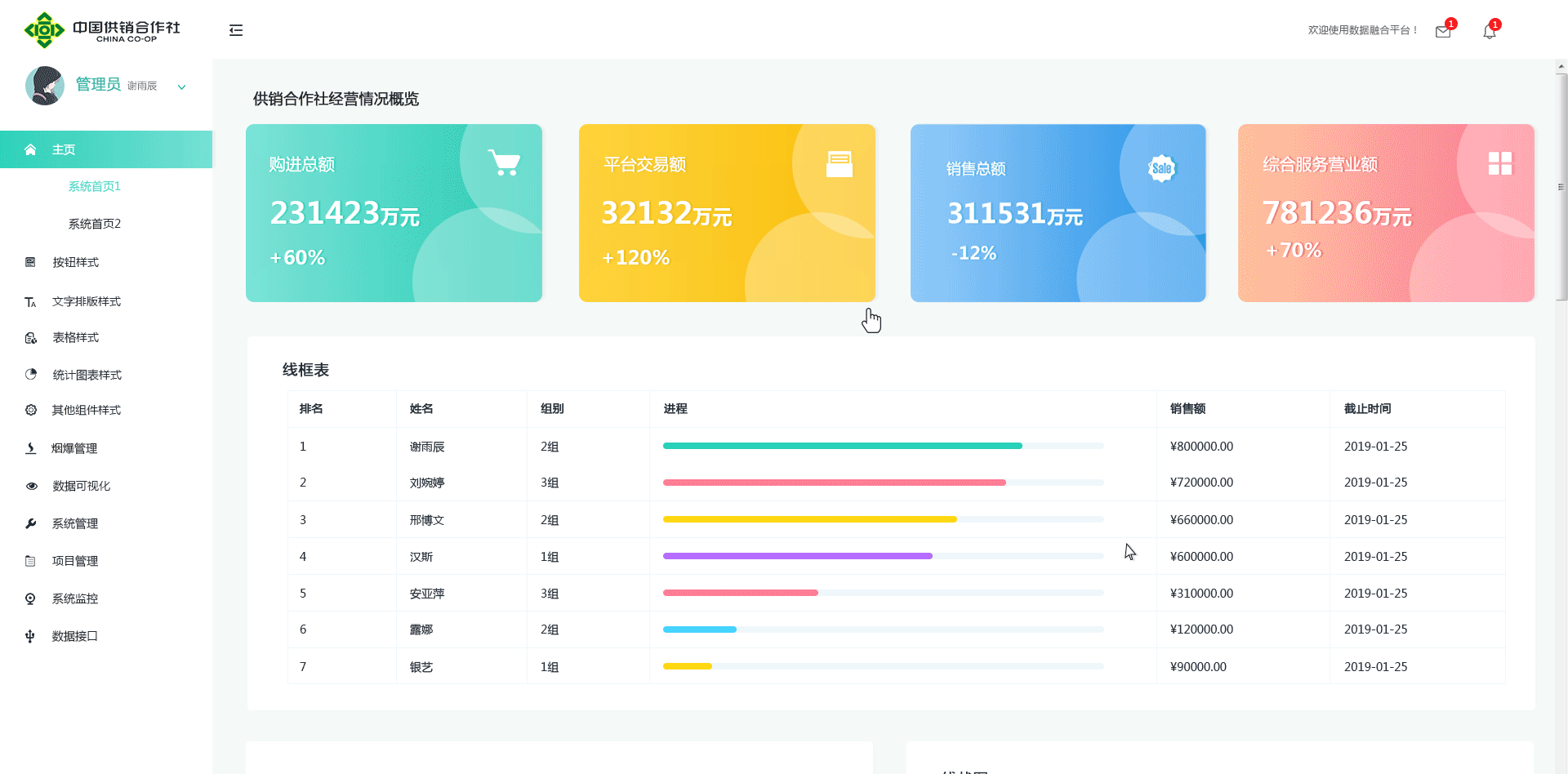
Task: Open 系统监控 in the sidebar
Action: tap(75, 598)
